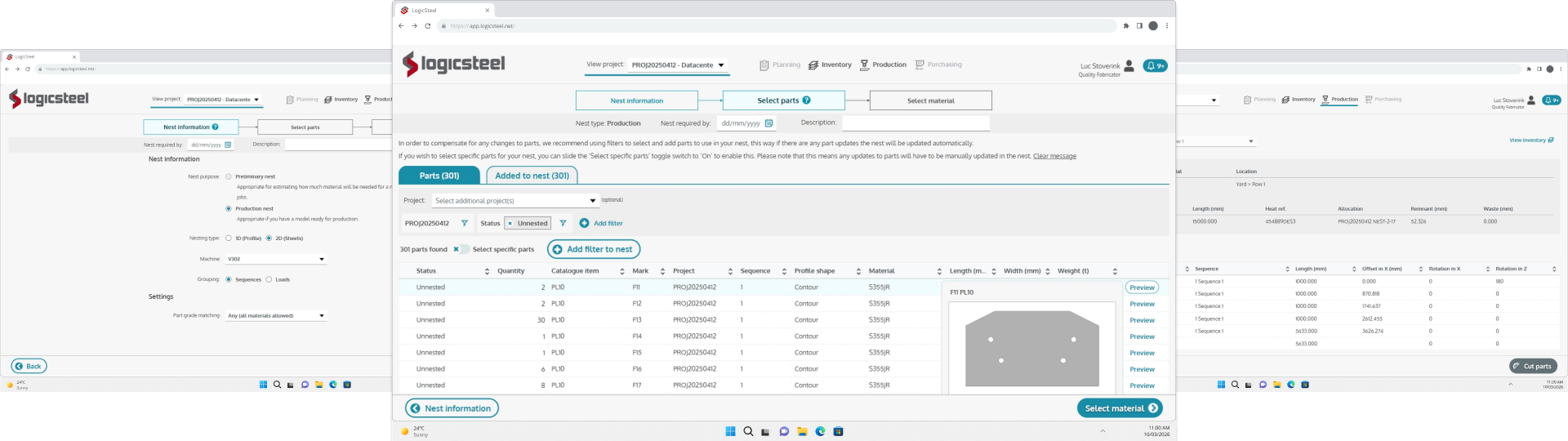Click the Clear message link
Image resolution: width=1568 pixels, height=441 pixels.
tap(1054, 156)
